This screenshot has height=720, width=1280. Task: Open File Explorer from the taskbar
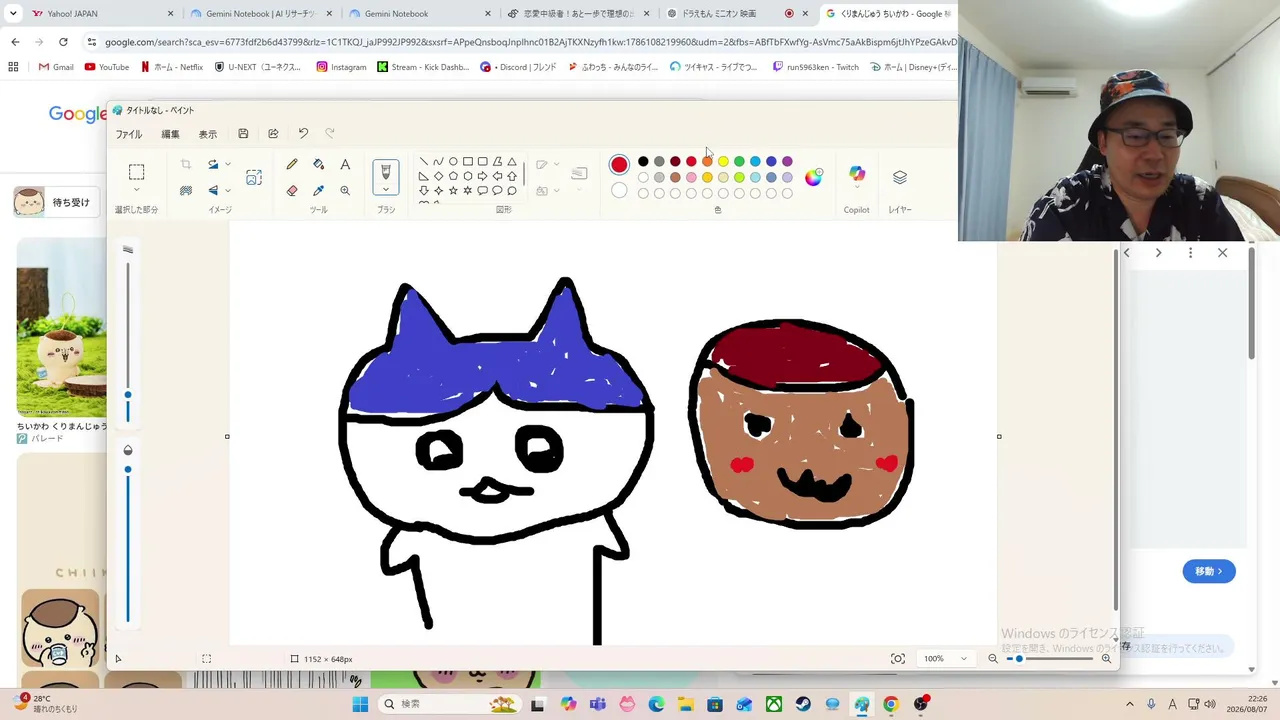tap(685, 704)
